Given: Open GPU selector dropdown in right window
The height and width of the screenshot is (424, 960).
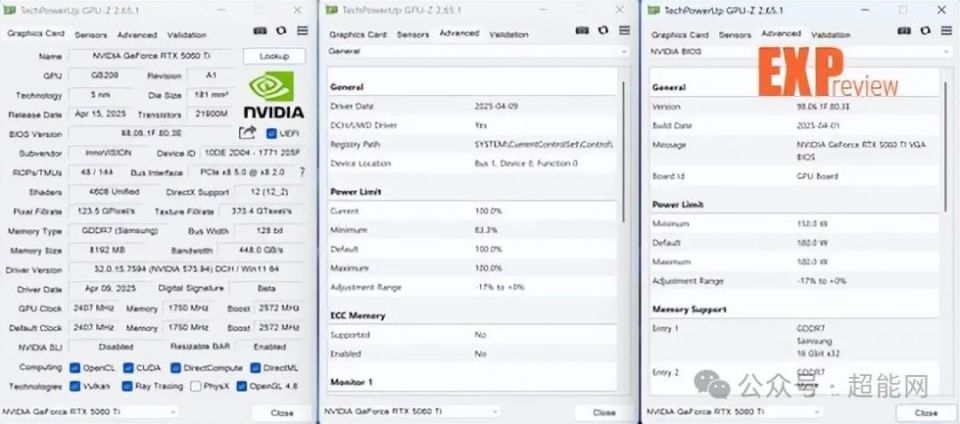Looking at the screenshot, I should click(x=733, y=412).
